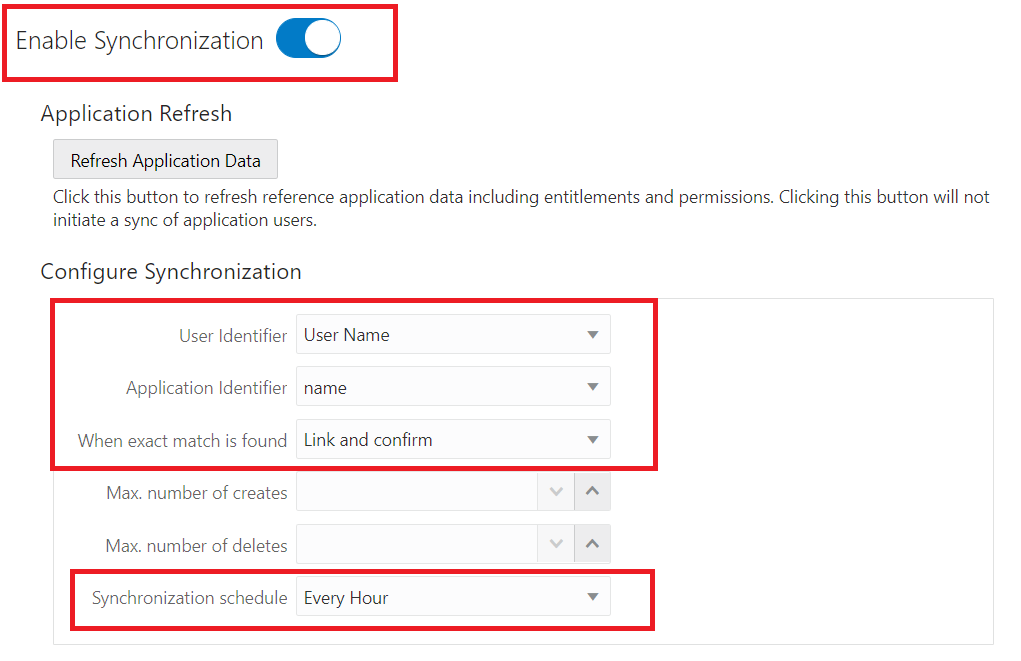
Task: Click the arrow icon on User Identifier dropdown
Action: (592, 335)
